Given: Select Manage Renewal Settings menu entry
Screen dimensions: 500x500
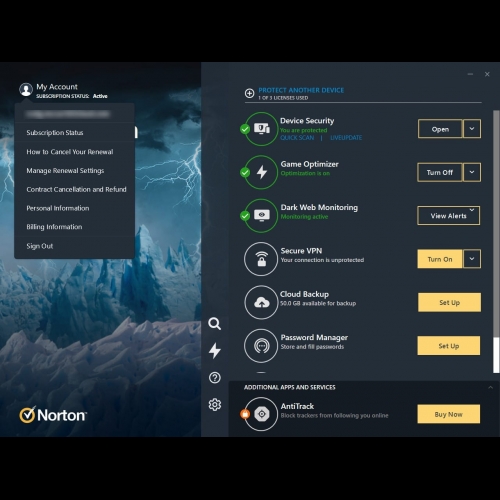Looking at the screenshot, I should pos(65,171).
